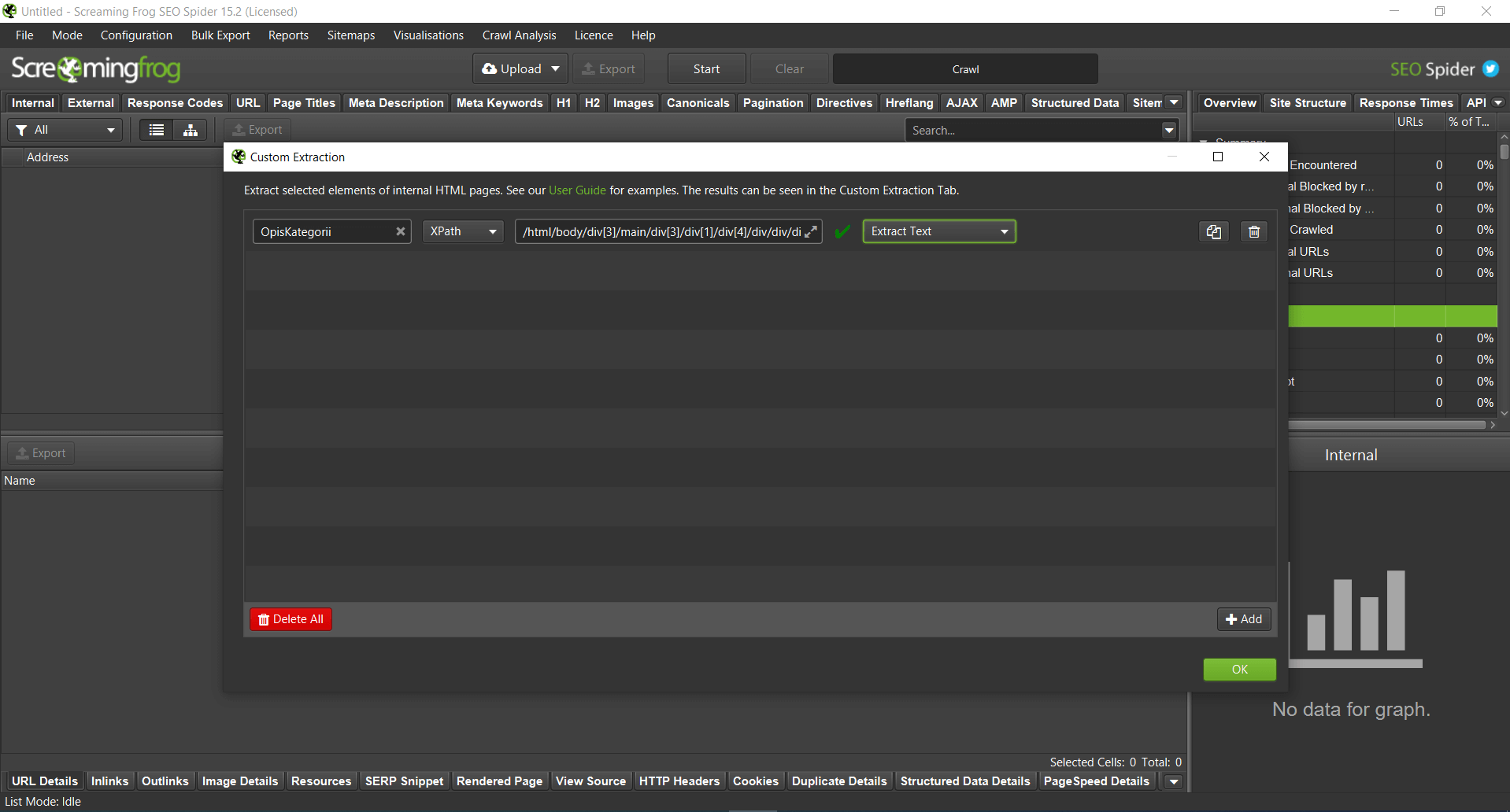
Task: Click the horizontal scrollbar in Overview panel
Action: (1386, 425)
